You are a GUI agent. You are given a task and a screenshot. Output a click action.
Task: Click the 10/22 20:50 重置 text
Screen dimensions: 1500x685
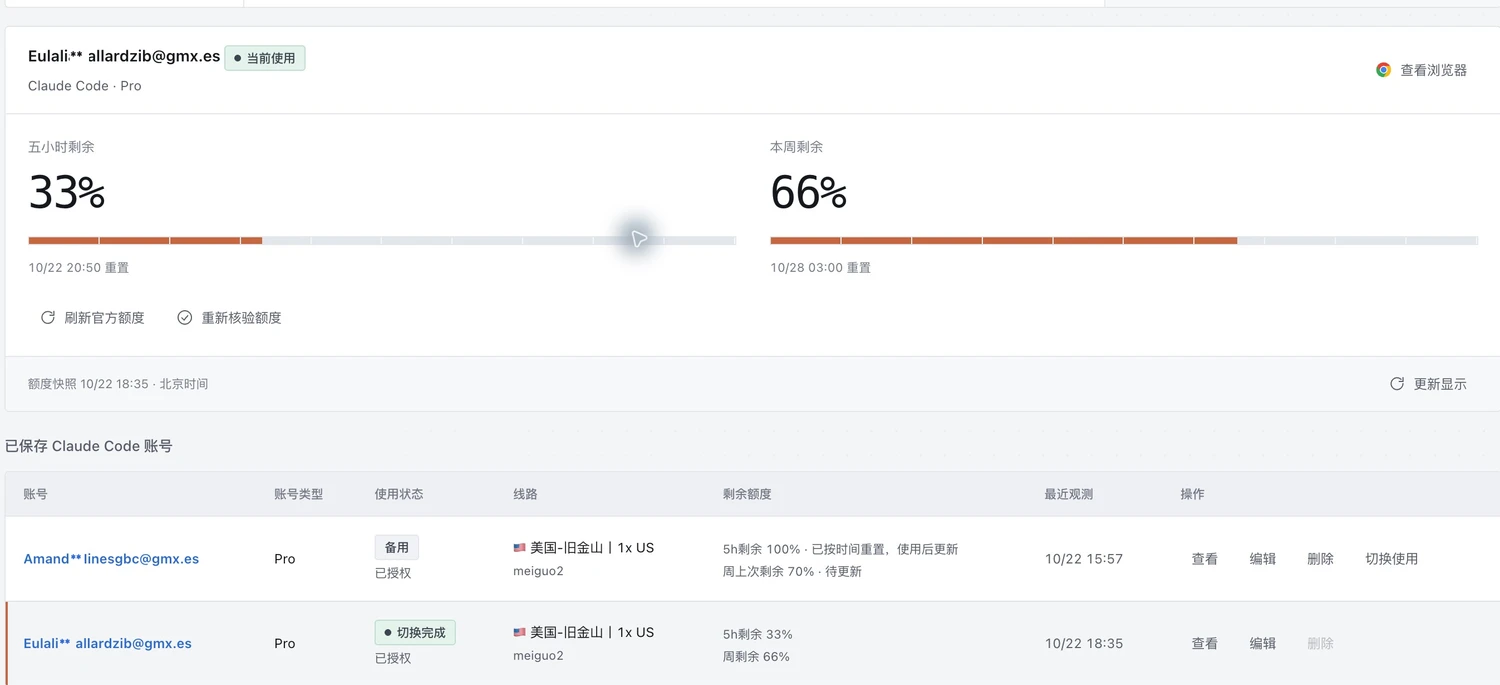(x=78, y=268)
